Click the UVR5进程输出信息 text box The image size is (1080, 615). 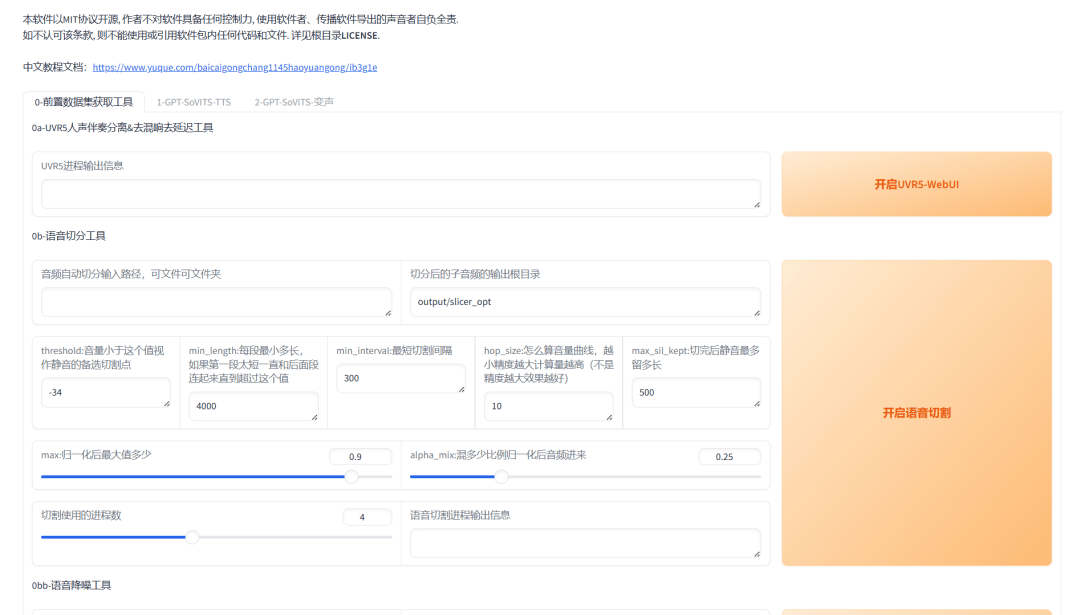pyautogui.click(x=400, y=194)
